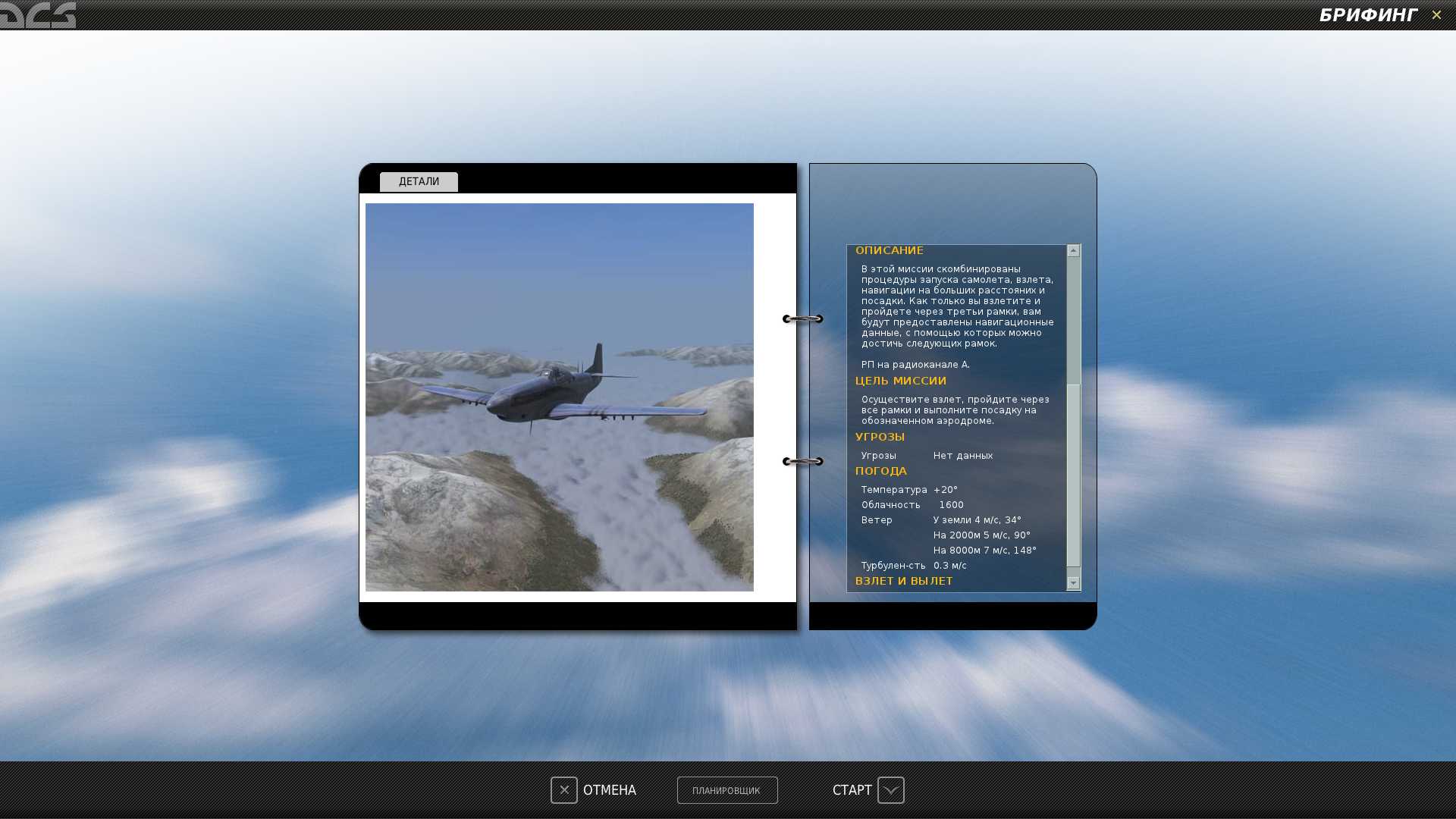Image resolution: width=1456 pixels, height=819 pixels.
Task: Click the 'Нет данных' threats value
Action: (963, 456)
